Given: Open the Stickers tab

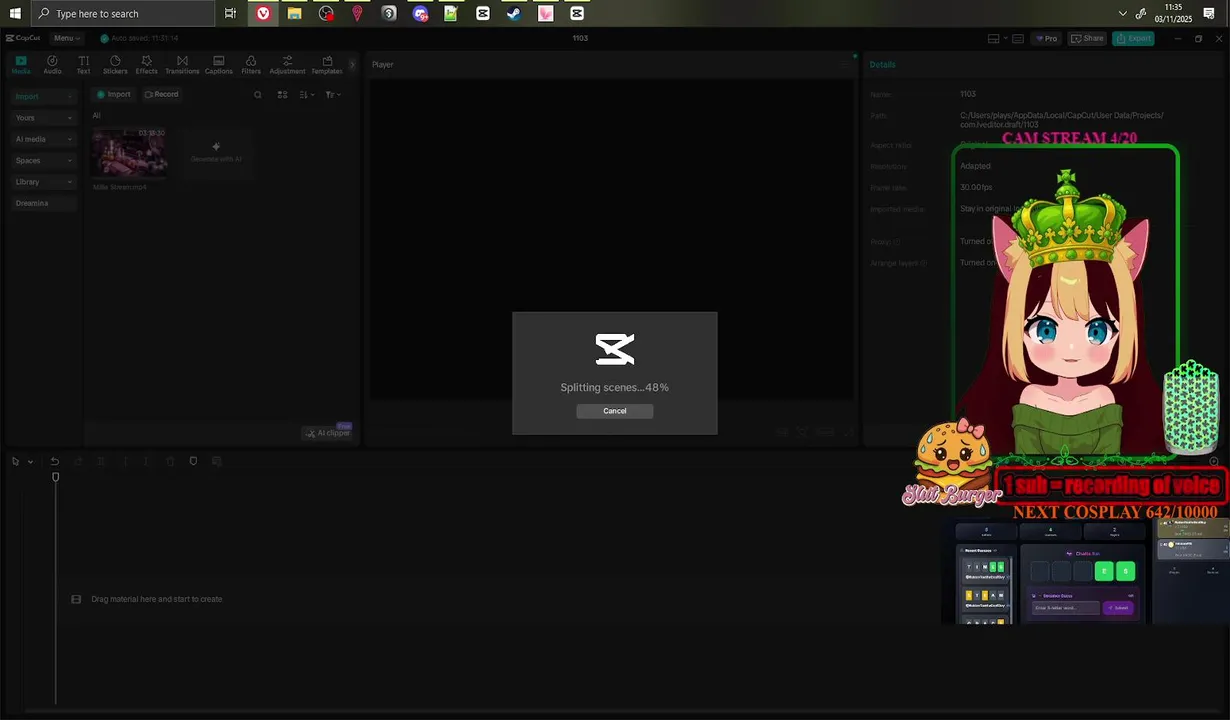Looking at the screenshot, I should point(115,65).
